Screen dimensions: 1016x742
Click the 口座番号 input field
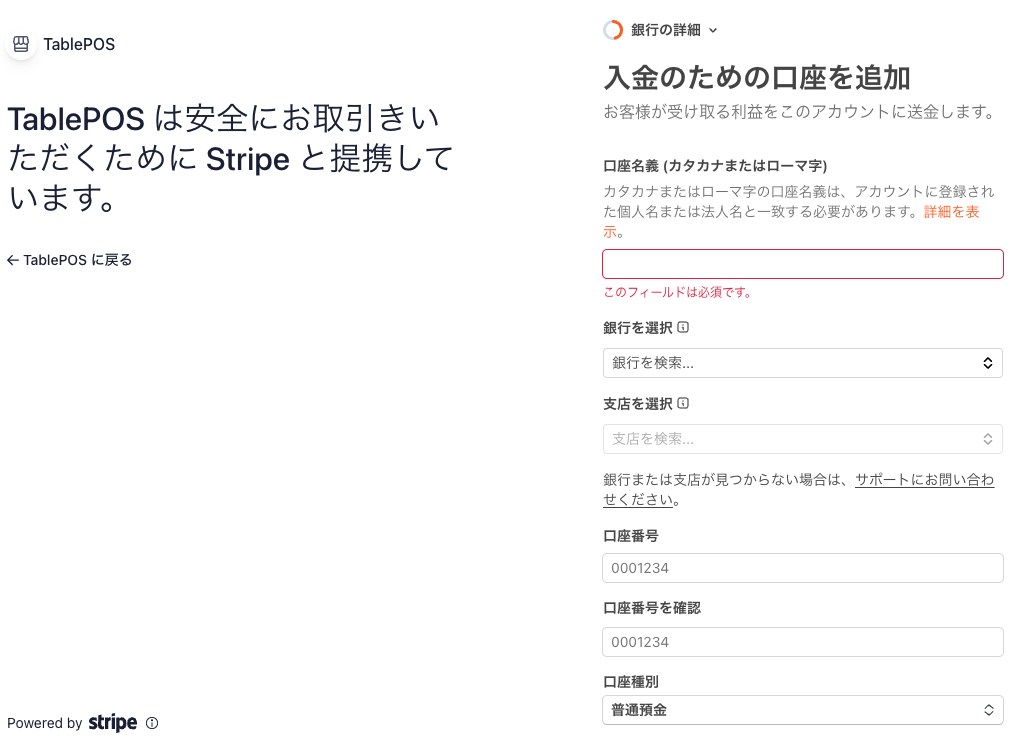click(803, 568)
